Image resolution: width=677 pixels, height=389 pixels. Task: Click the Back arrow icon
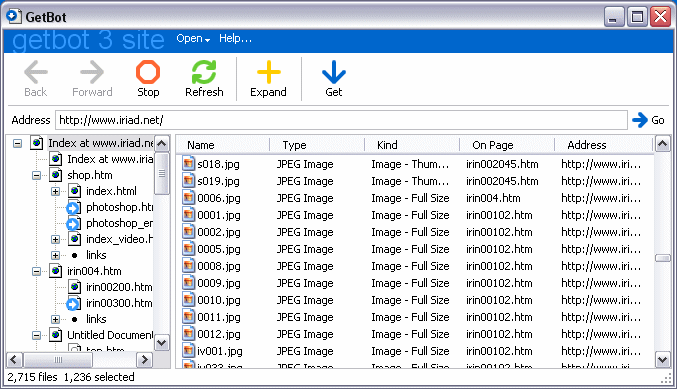(36, 72)
